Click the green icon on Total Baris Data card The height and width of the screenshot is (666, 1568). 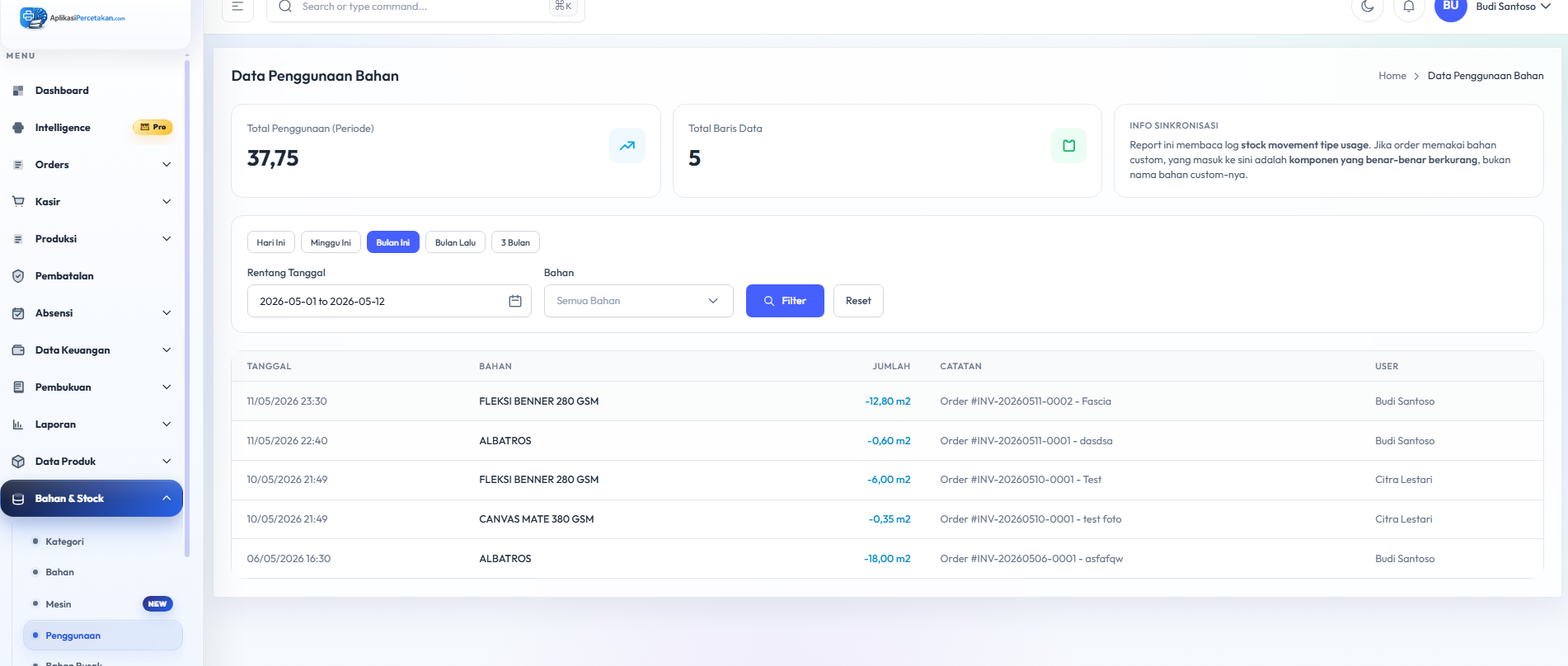point(1068,146)
